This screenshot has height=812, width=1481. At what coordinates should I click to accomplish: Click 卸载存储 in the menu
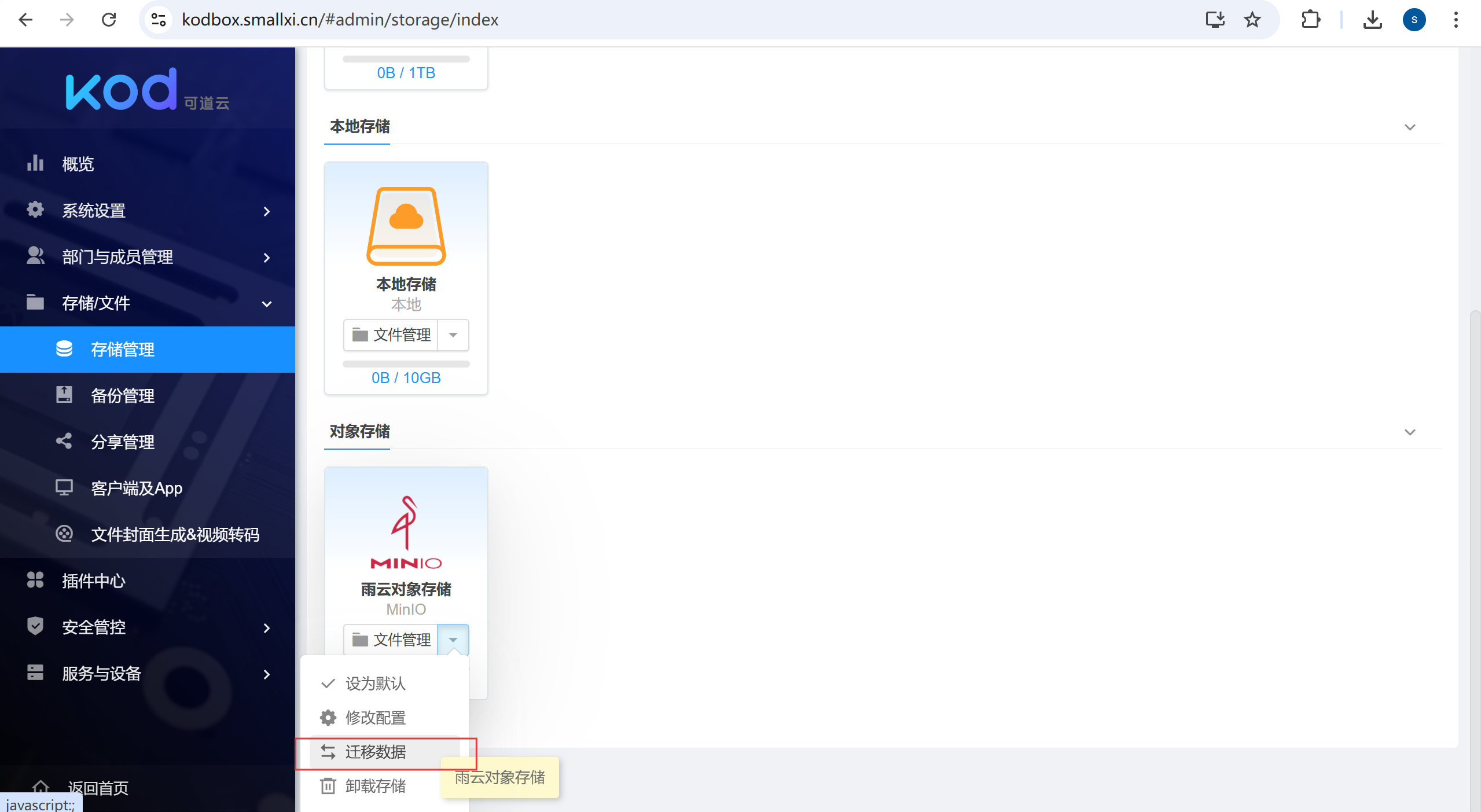click(375, 786)
